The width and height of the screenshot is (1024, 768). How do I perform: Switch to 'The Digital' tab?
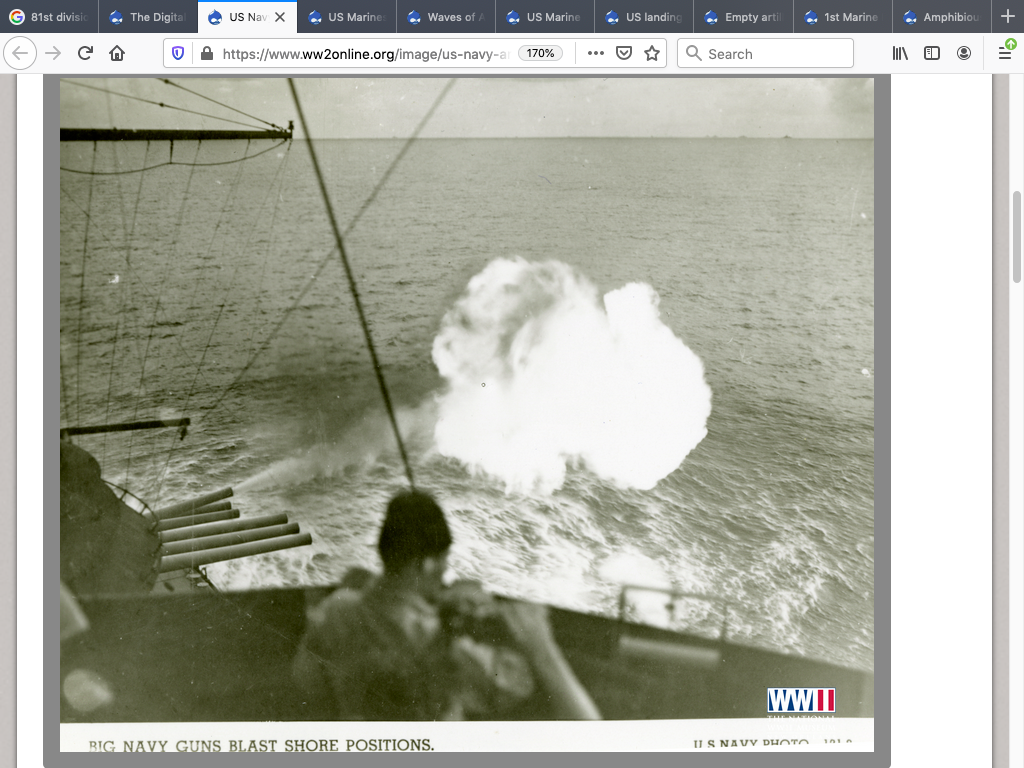[x=148, y=17]
